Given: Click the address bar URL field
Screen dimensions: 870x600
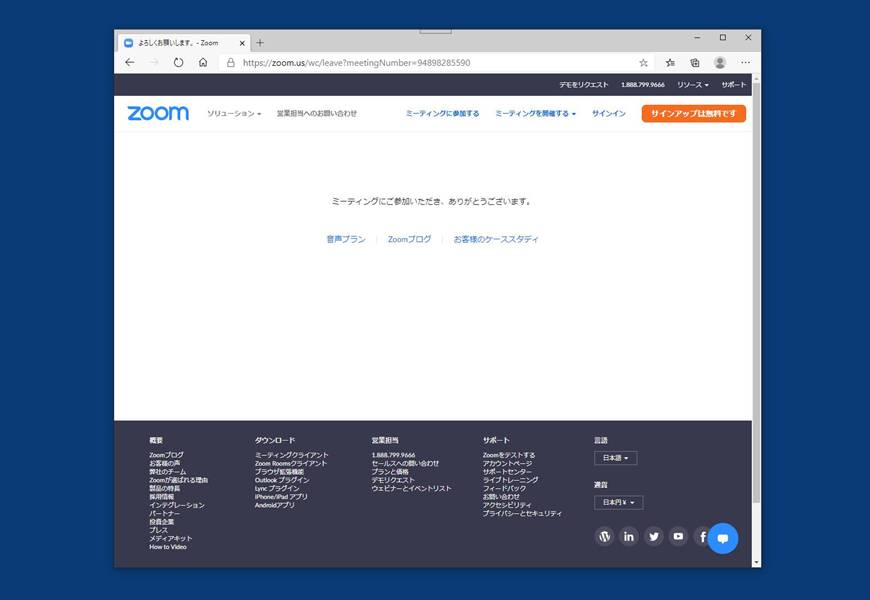Looking at the screenshot, I should (437, 63).
